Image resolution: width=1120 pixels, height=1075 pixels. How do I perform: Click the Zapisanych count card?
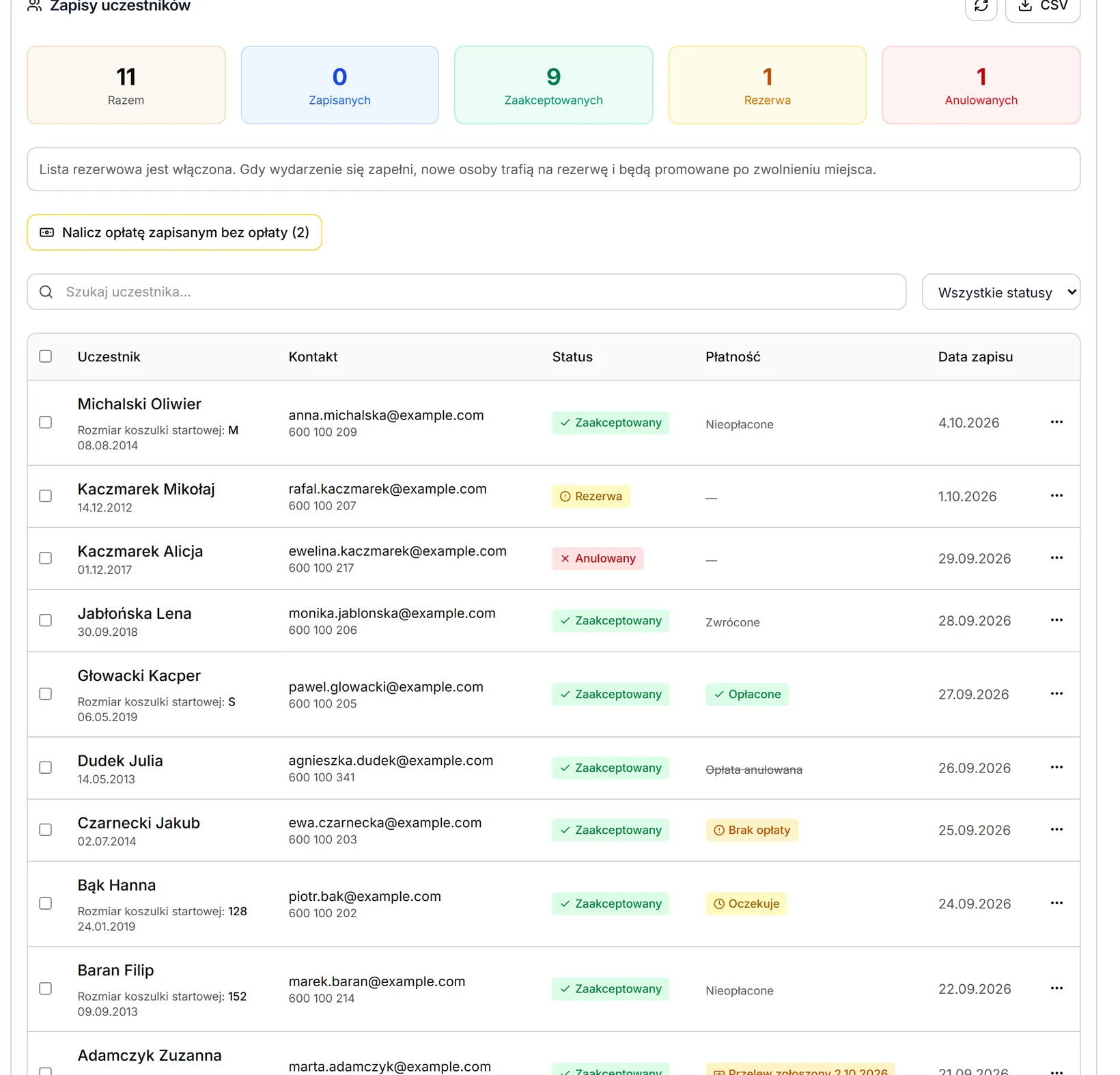point(340,85)
